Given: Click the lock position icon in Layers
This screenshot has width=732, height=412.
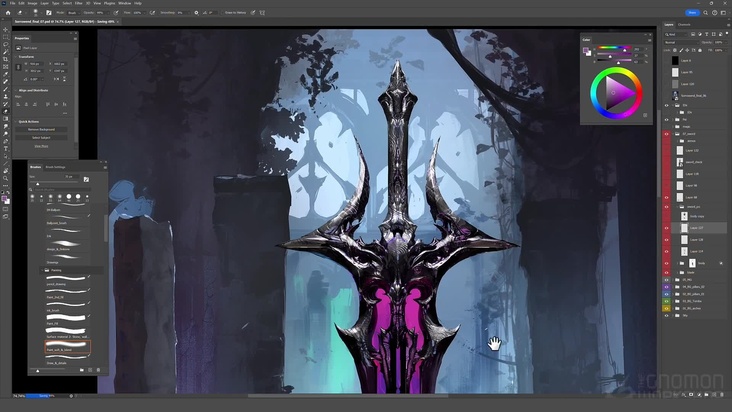Looking at the screenshot, I should click(x=687, y=50).
